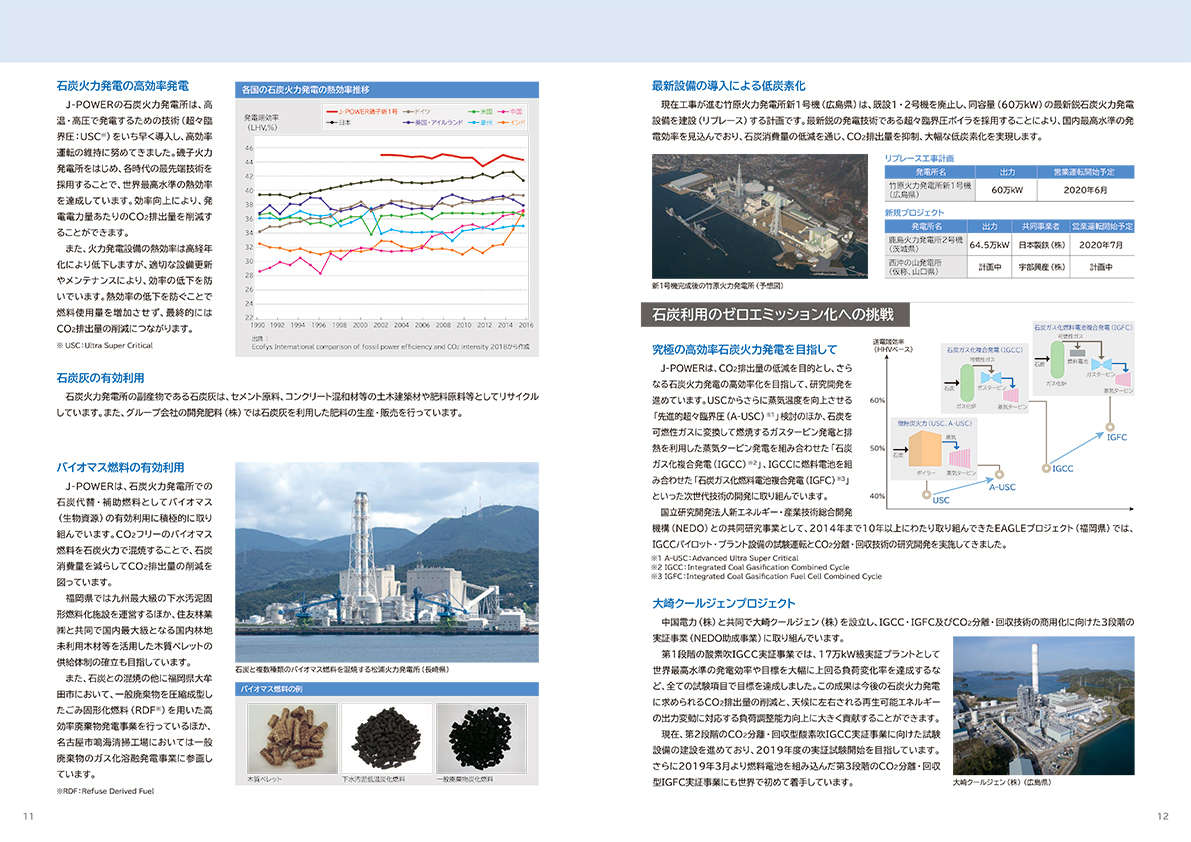The image size is (1191, 842).
Task: Click the 共同事業者 column header
Action: point(1041,226)
